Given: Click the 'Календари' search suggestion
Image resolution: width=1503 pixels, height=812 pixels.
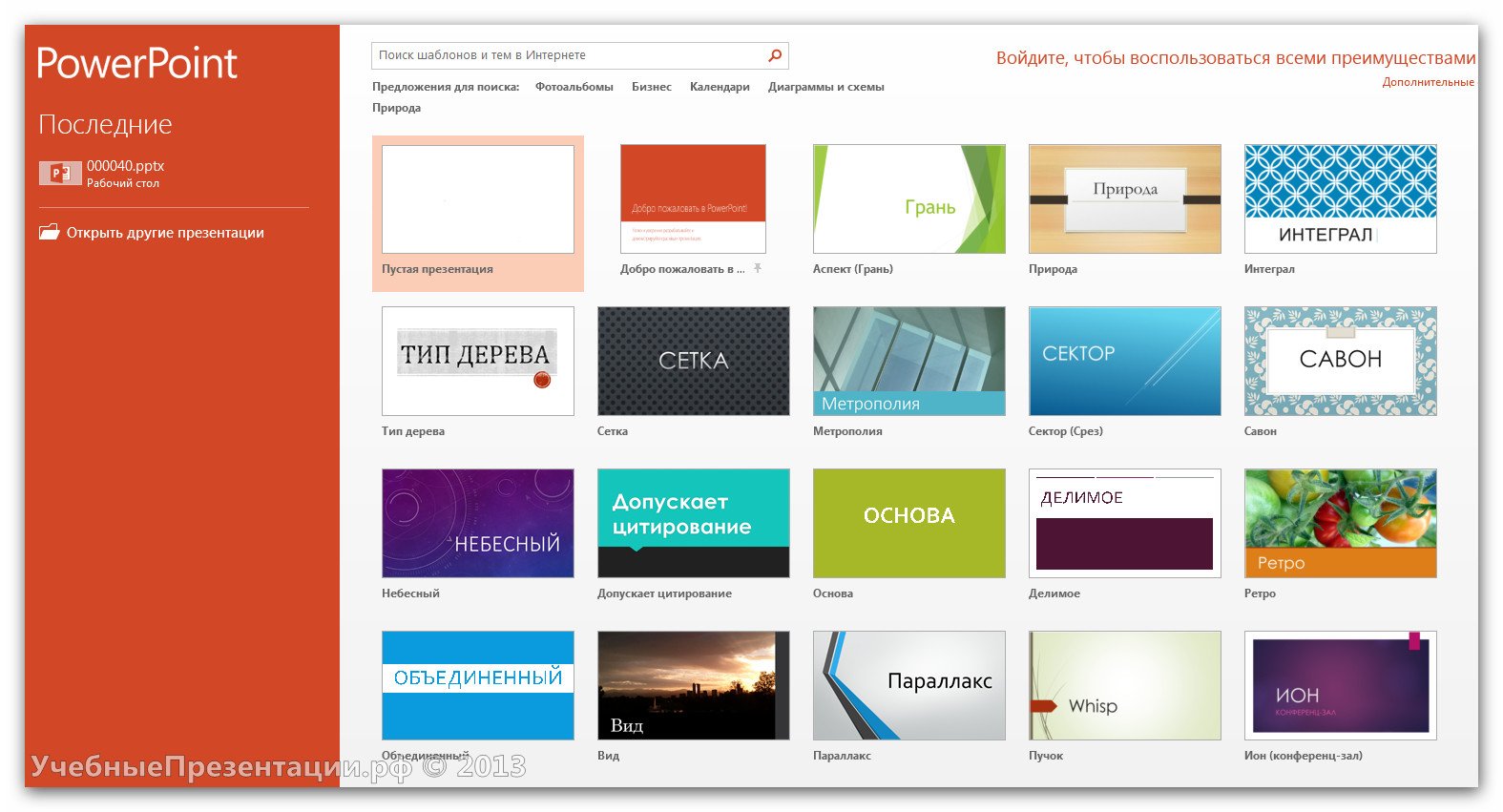Looking at the screenshot, I should click(x=720, y=87).
